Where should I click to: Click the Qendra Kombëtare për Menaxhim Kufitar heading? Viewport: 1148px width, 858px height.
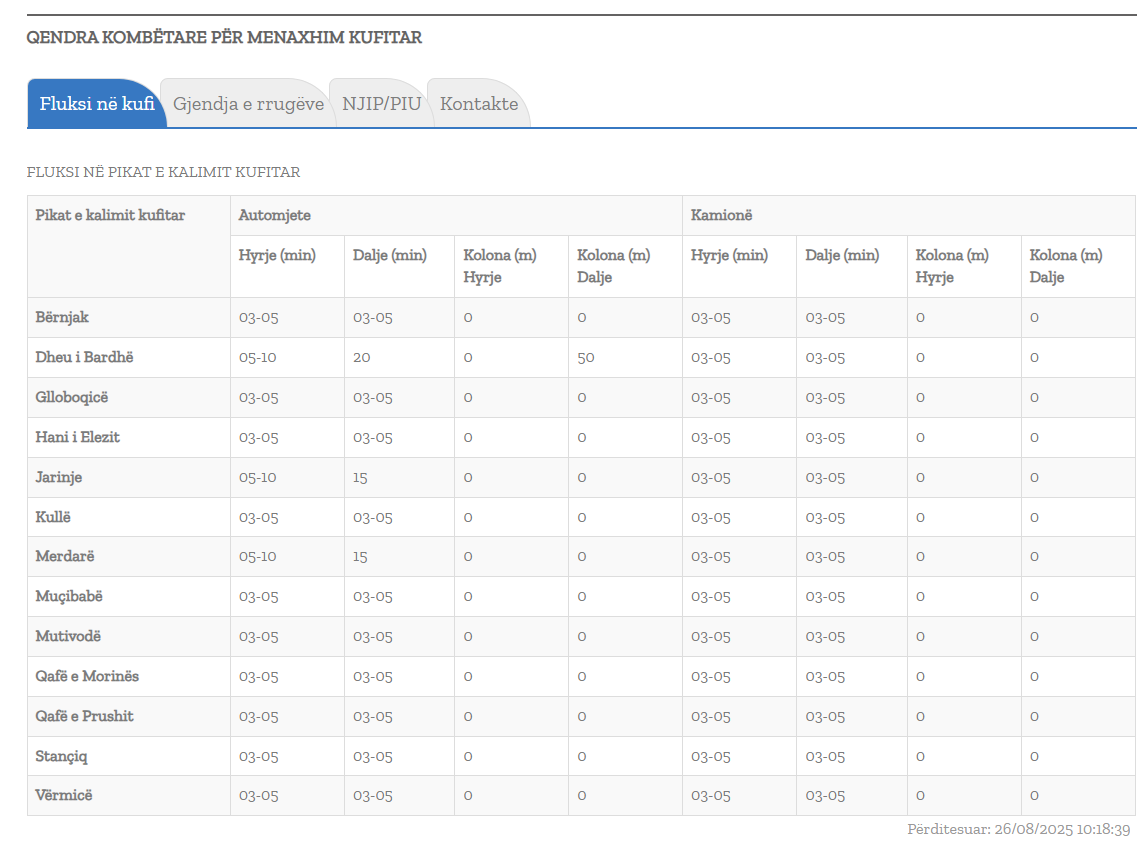point(224,37)
